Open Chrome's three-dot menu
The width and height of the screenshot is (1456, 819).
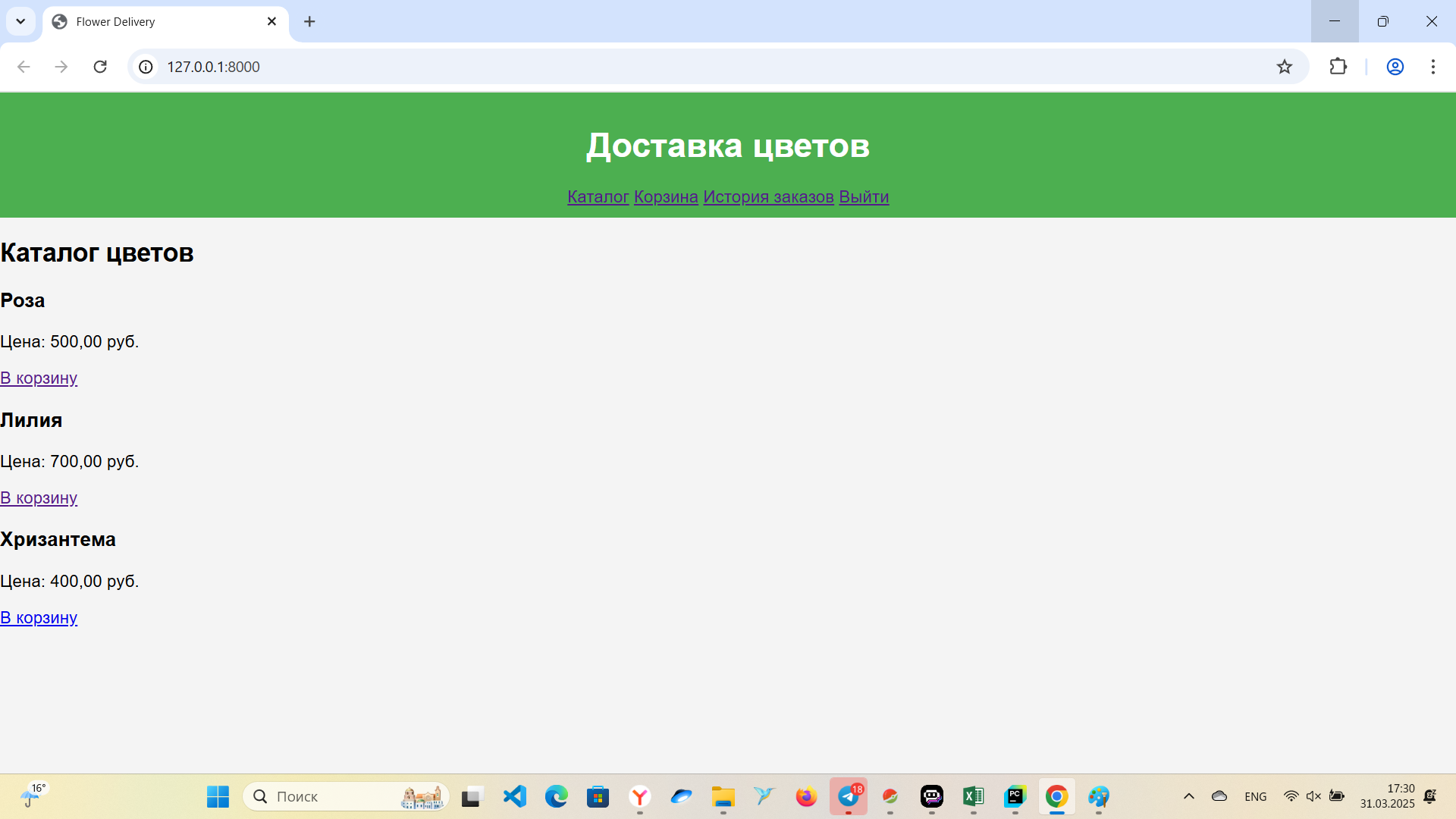point(1432,67)
